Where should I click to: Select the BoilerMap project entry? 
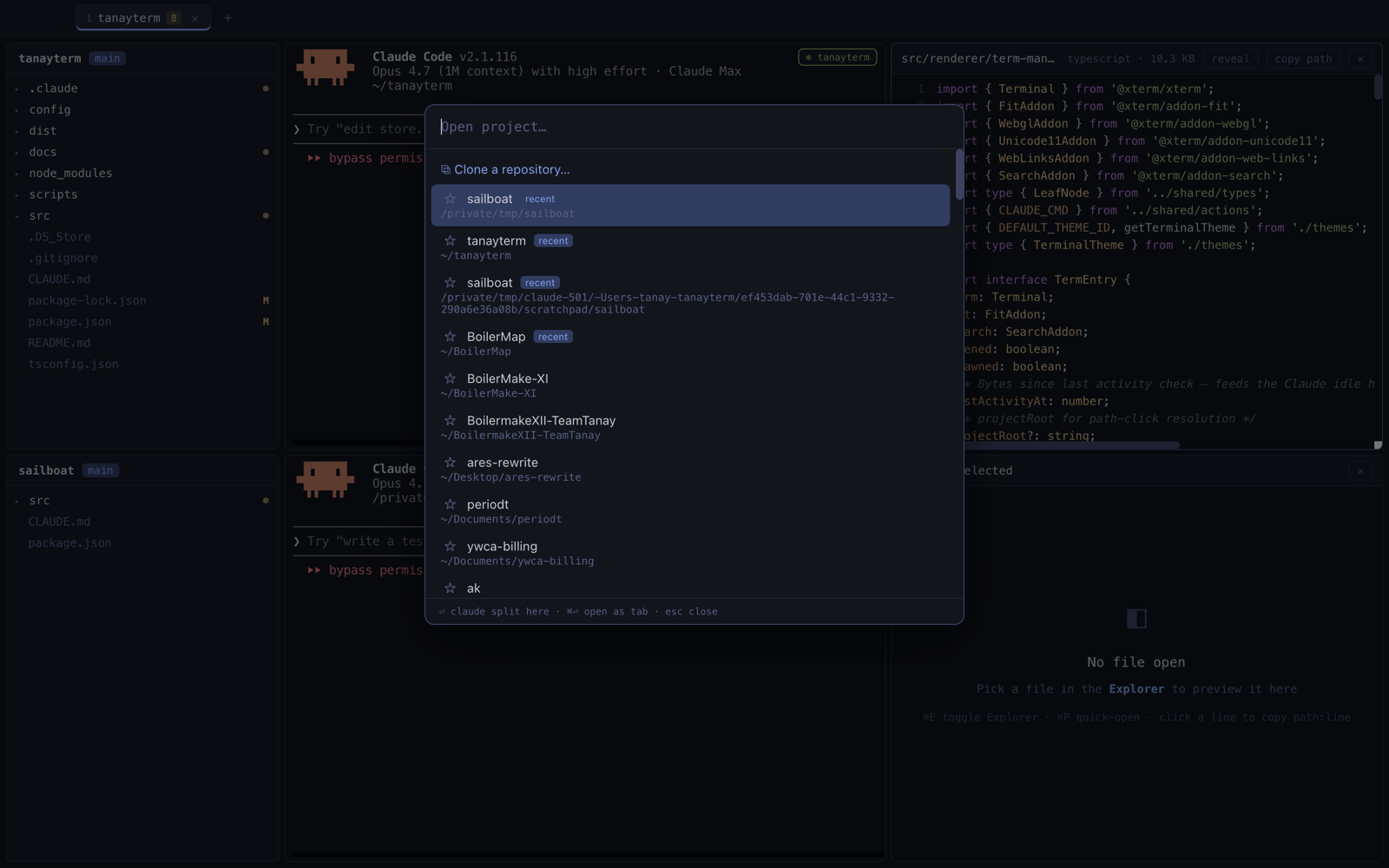(x=690, y=344)
